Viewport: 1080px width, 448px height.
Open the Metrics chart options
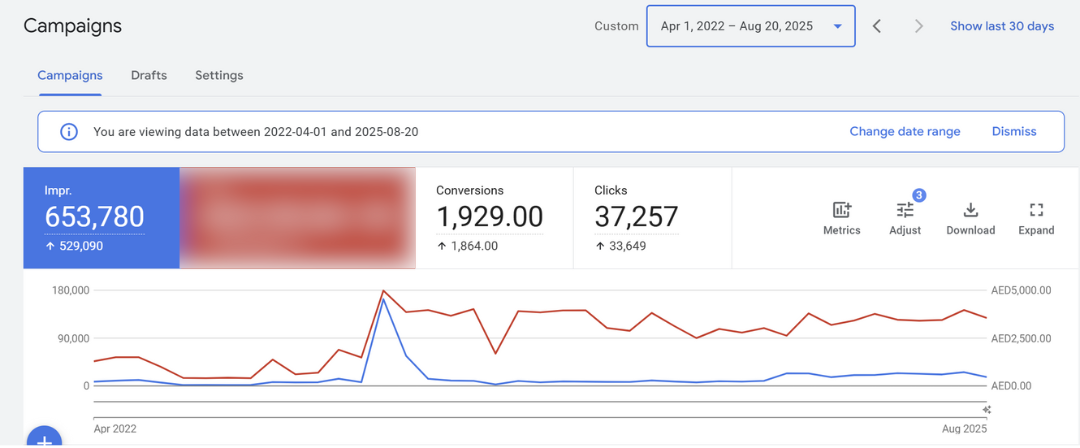point(841,217)
